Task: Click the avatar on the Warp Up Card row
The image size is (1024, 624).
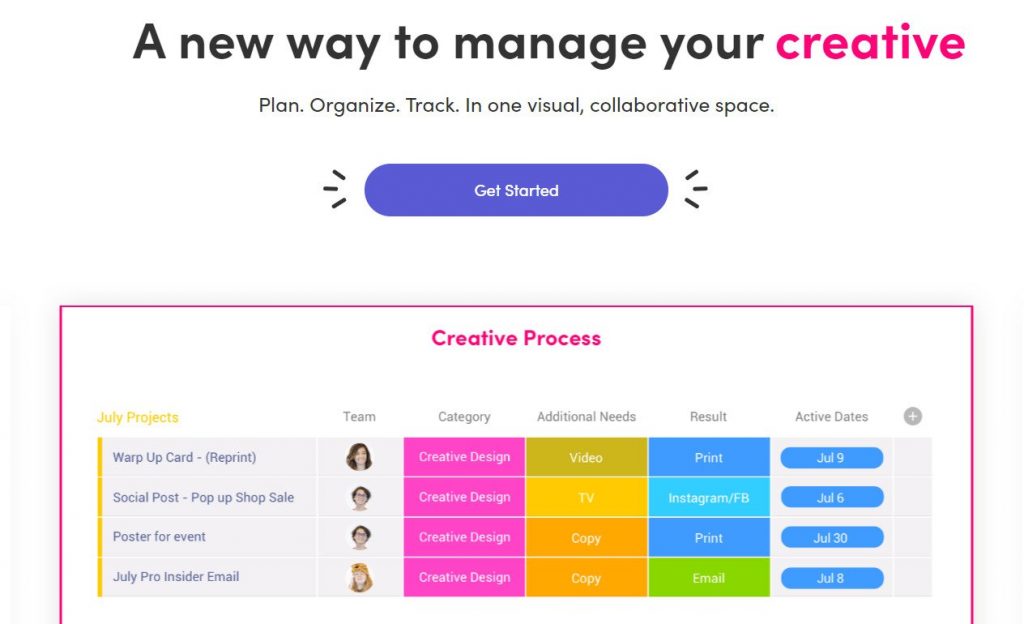Action: 359,457
